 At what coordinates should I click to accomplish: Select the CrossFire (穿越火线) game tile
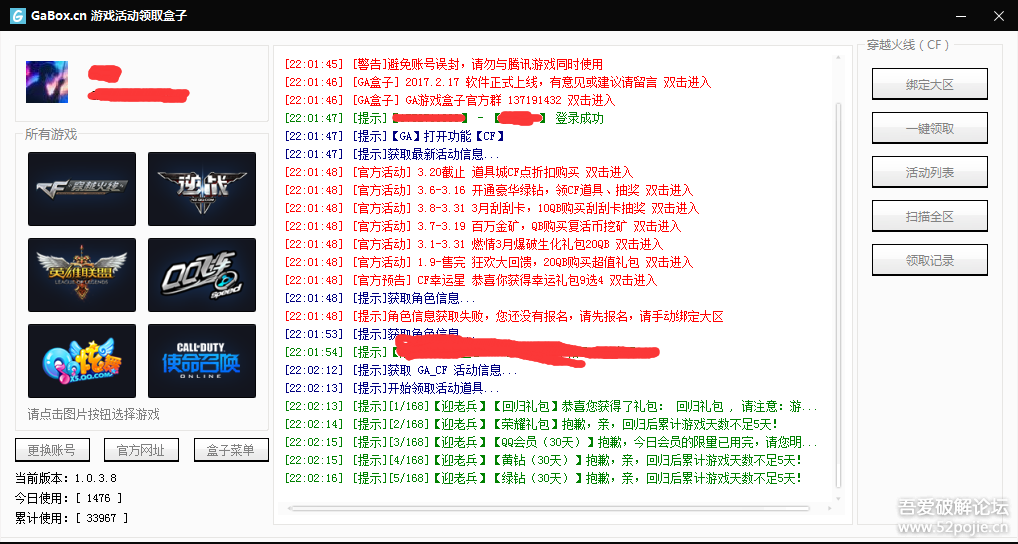(82, 189)
